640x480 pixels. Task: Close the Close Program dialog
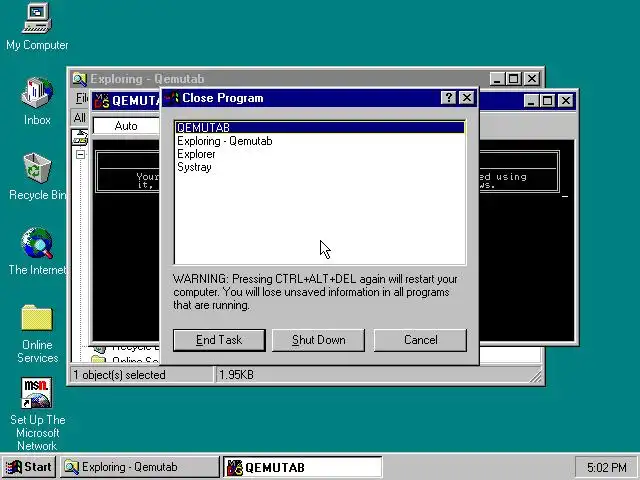tap(467, 98)
